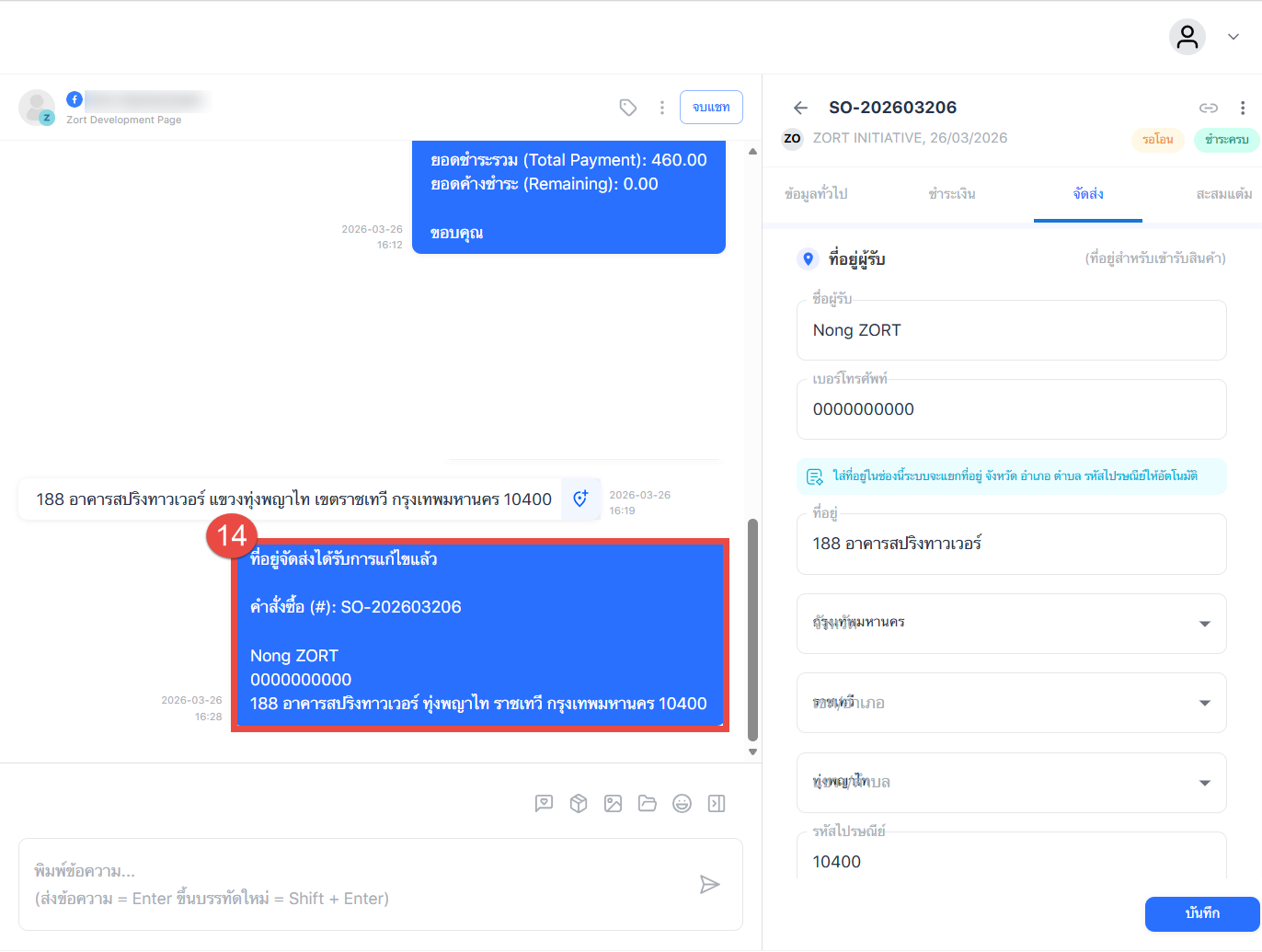Attach an image using picture icon
The height and width of the screenshot is (952, 1262).
[613, 804]
